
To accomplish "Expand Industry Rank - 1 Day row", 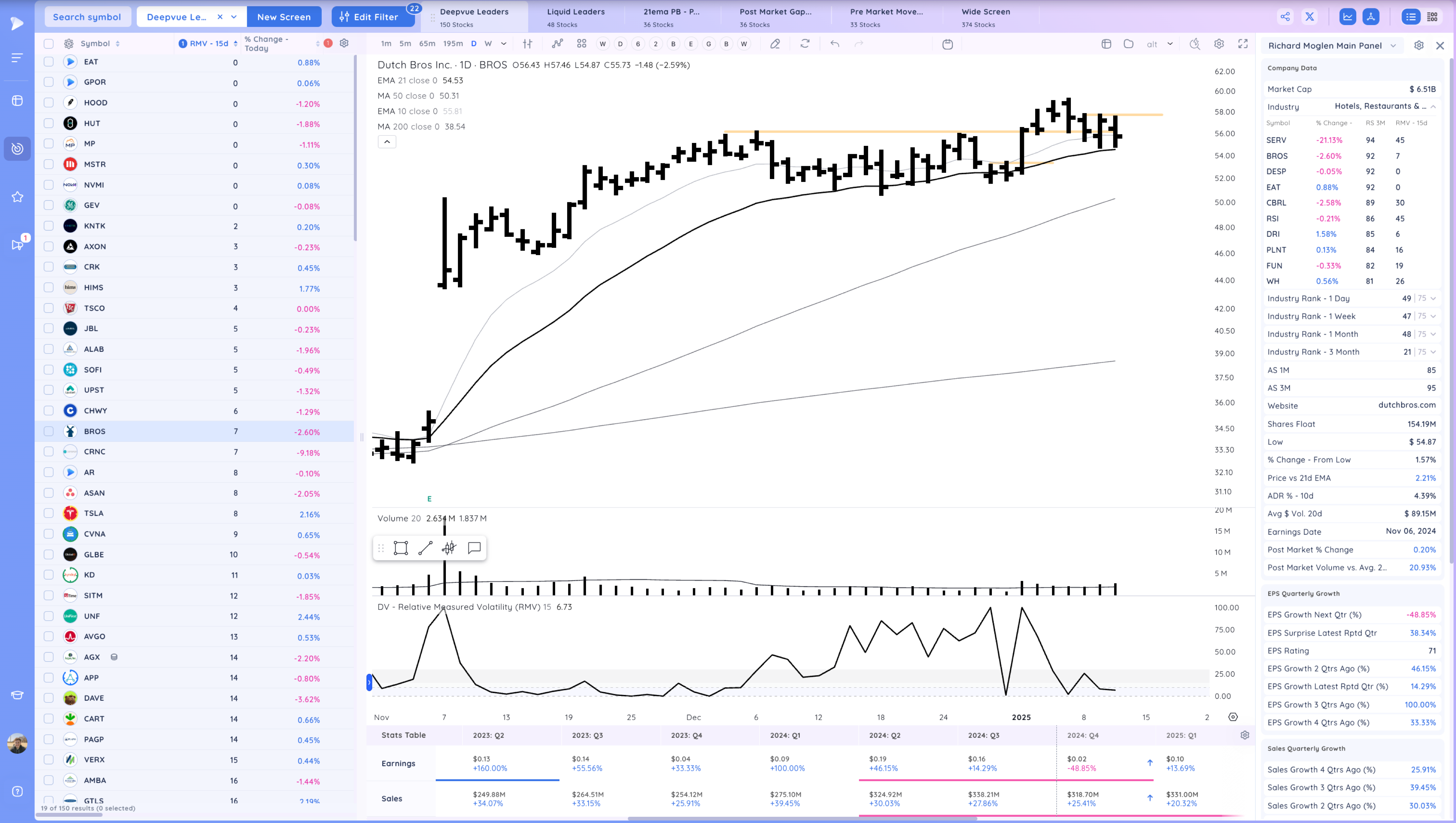I will (1433, 298).
